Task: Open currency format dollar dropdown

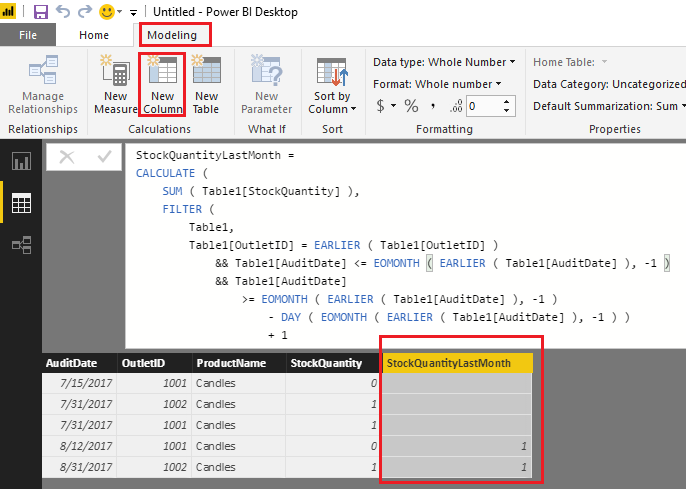Action: click(386, 106)
